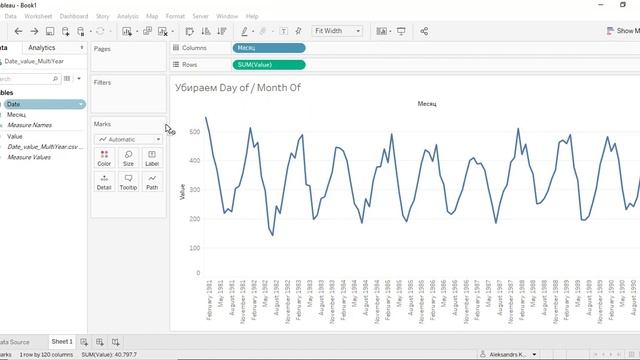Open the Window menu
Screen dimensions: 640x360
tap(227, 16)
